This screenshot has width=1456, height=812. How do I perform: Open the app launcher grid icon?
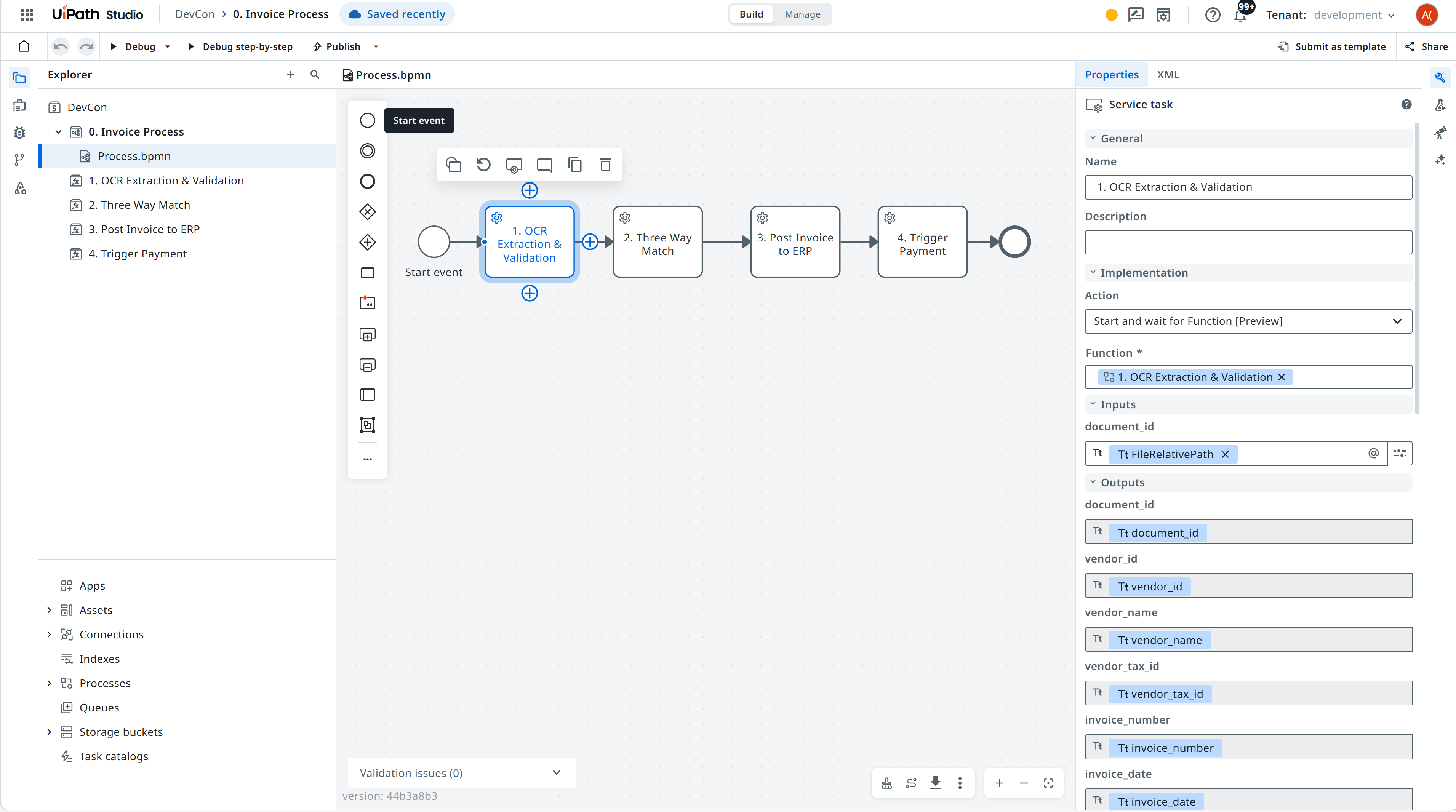coord(27,14)
